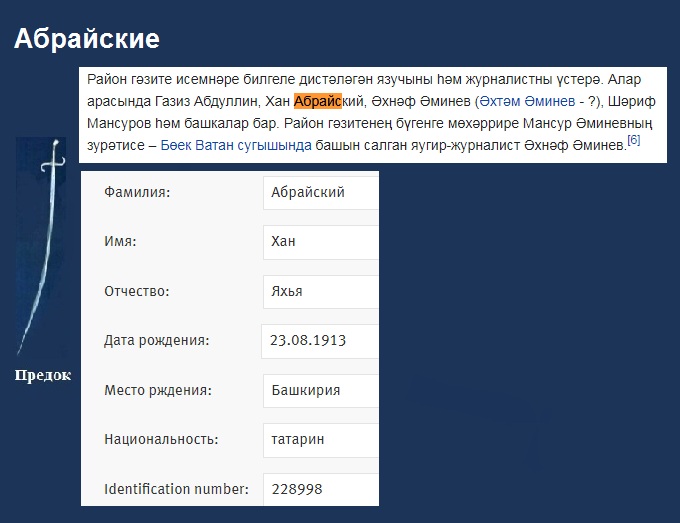Click the Имя: label
Image resolution: width=680 pixels, height=523 pixels.
tap(120, 242)
